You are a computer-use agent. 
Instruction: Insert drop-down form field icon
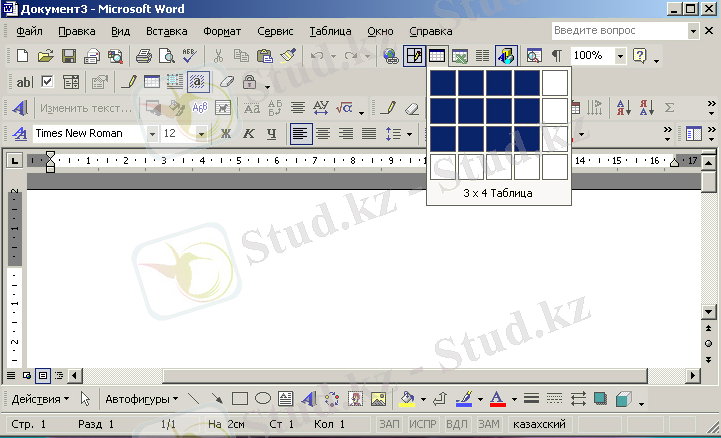coord(71,82)
